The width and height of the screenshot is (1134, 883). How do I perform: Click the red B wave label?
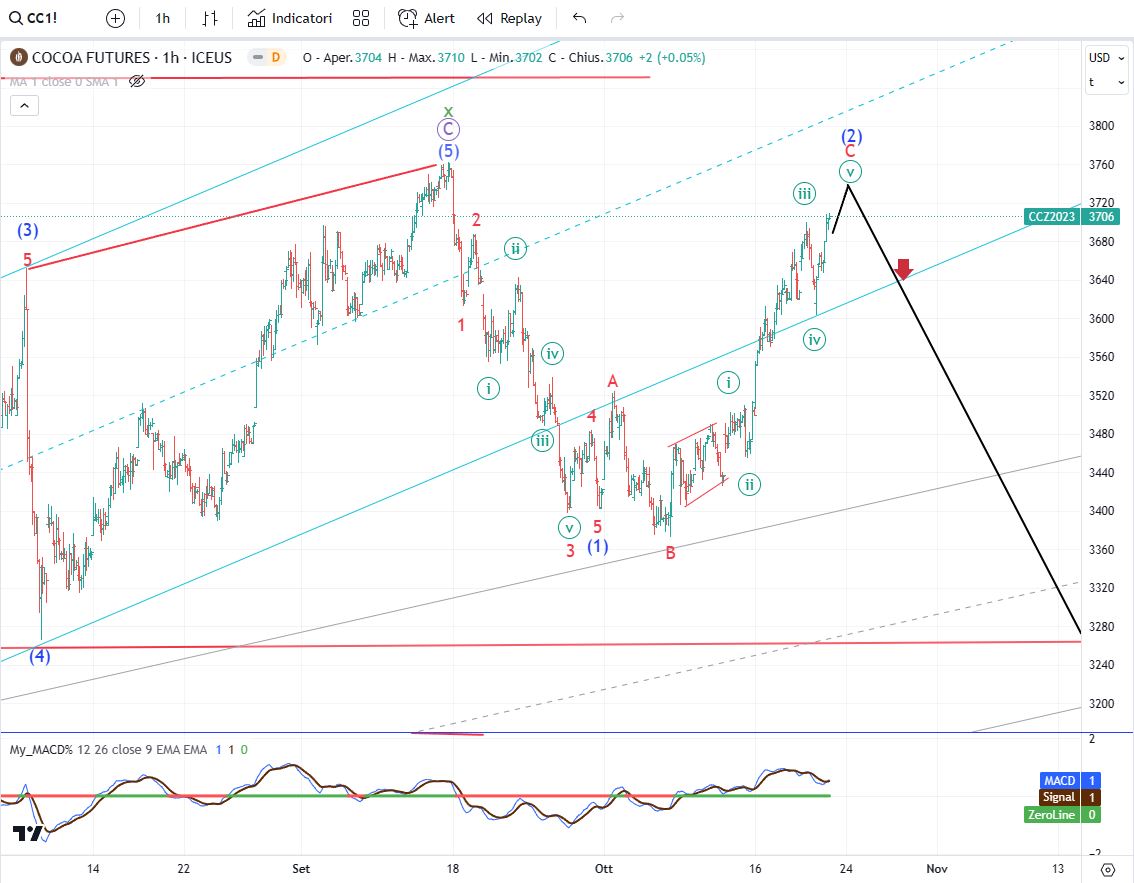coord(670,553)
